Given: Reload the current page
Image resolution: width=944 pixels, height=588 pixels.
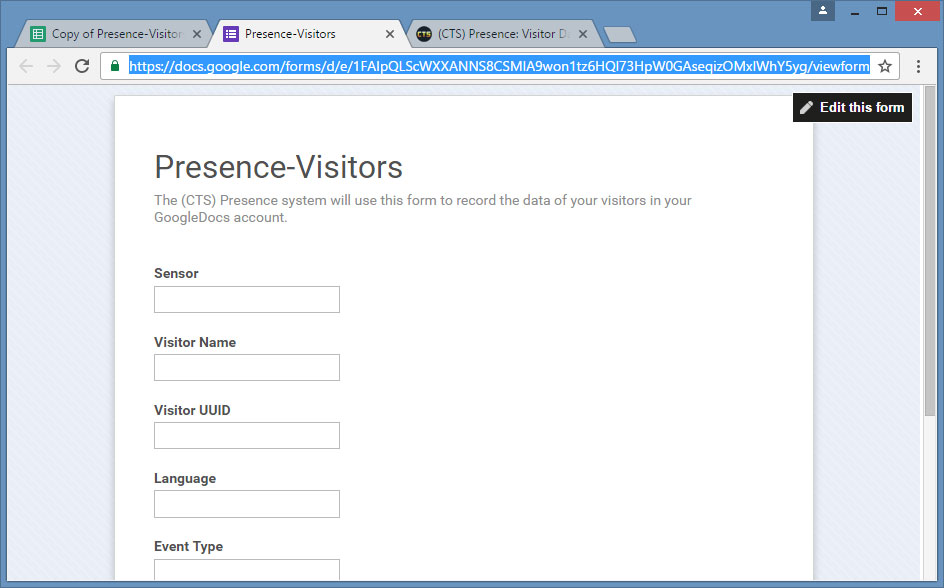Looking at the screenshot, I should [82, 66].
